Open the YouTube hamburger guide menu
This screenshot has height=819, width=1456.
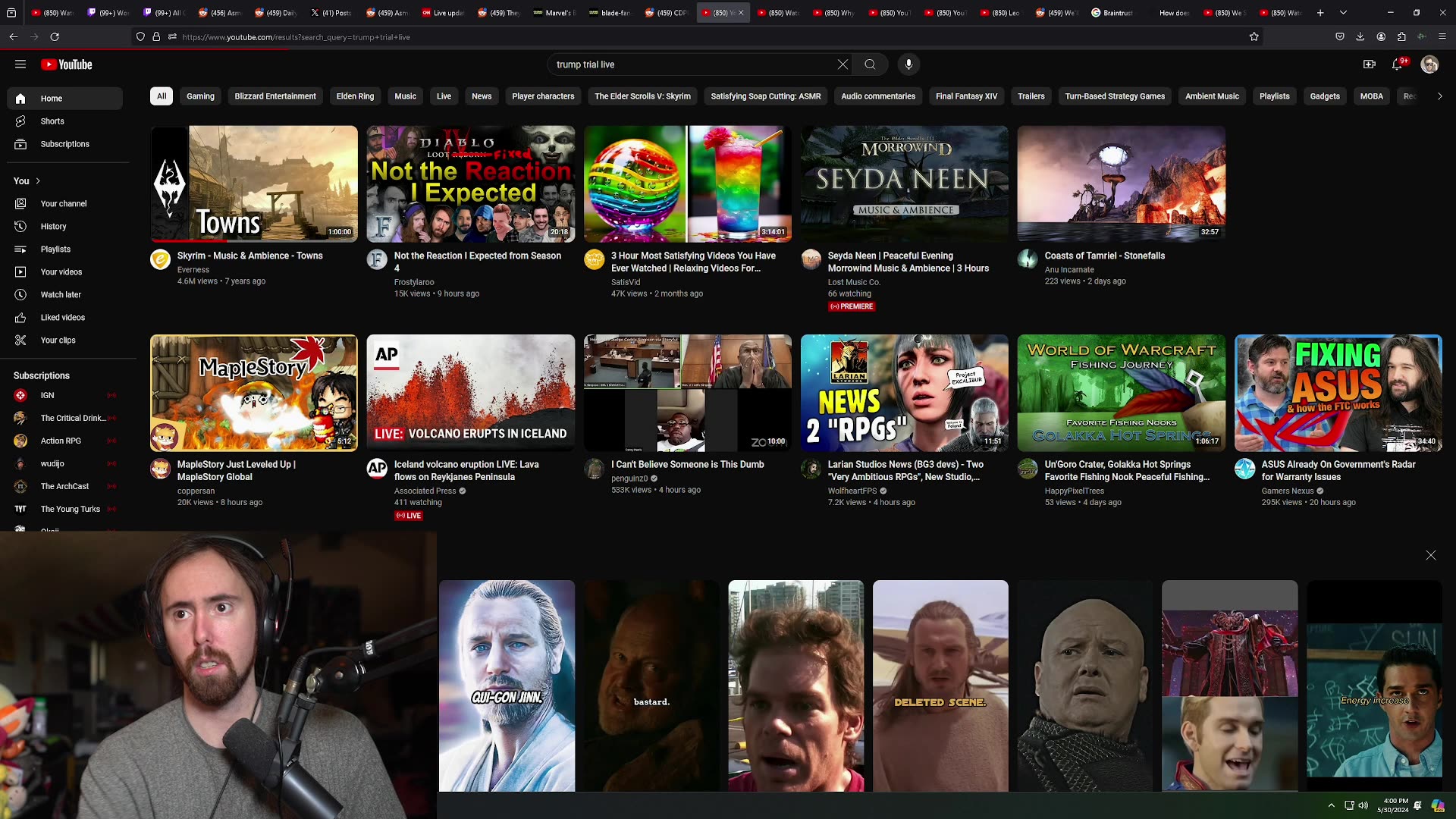pos(20,64)
